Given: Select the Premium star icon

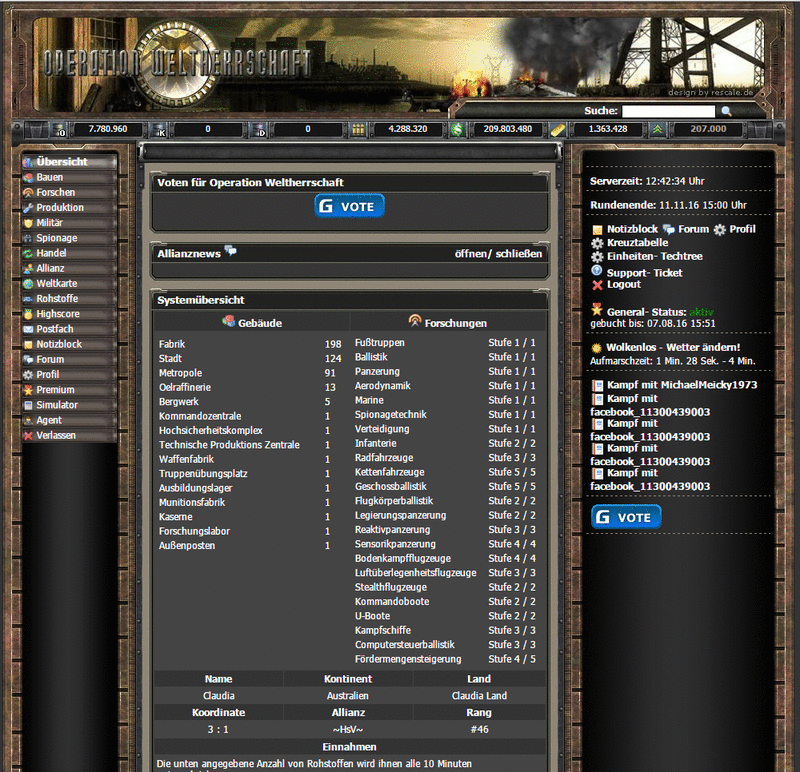Looking at the screenshot, I should [x=28, y=389].
